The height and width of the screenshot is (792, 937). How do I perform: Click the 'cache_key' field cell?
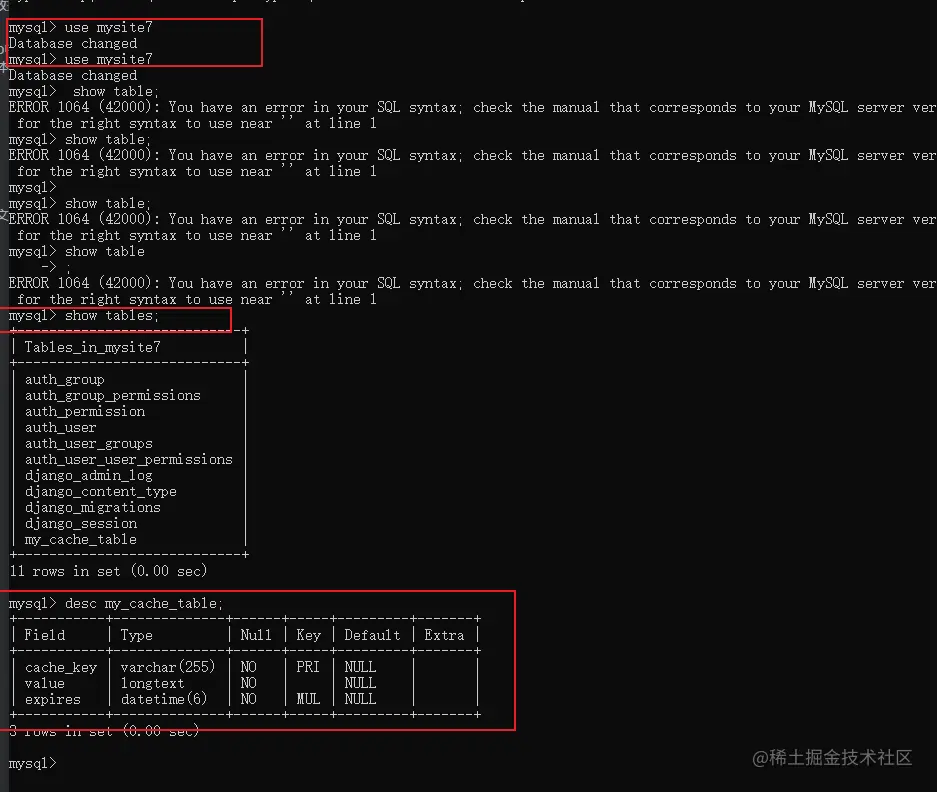coord(60,667)
